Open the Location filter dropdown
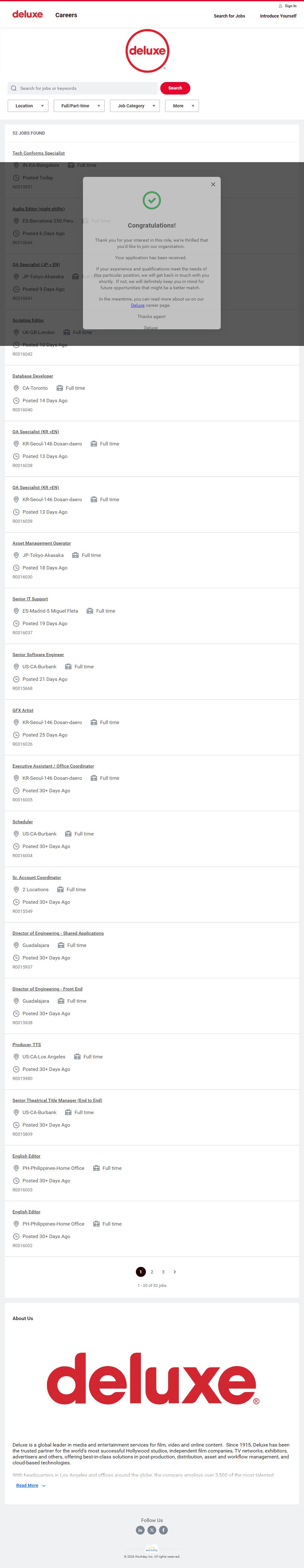 [28, 106]
